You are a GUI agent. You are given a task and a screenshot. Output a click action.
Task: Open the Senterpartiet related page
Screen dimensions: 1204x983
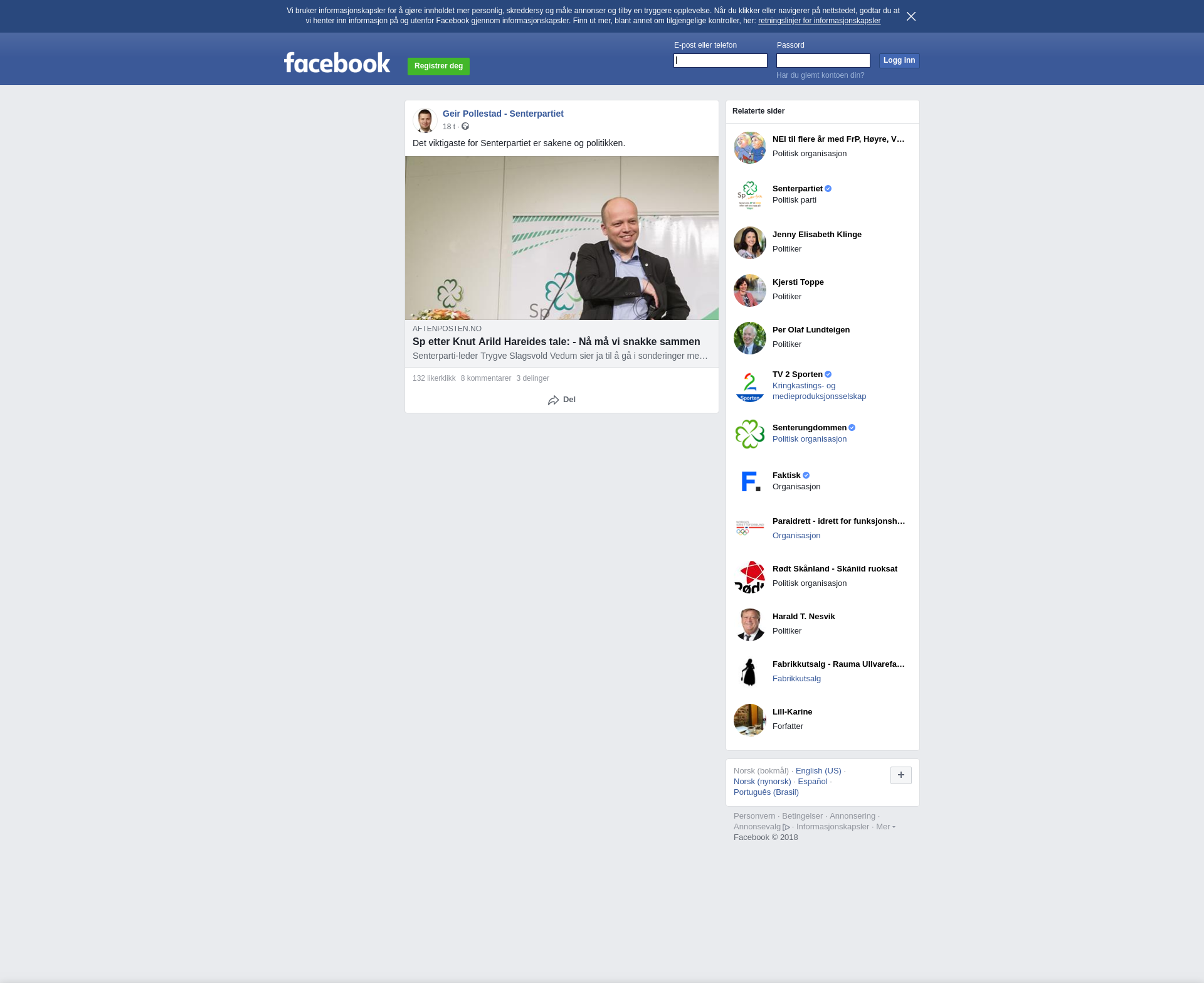798,189
